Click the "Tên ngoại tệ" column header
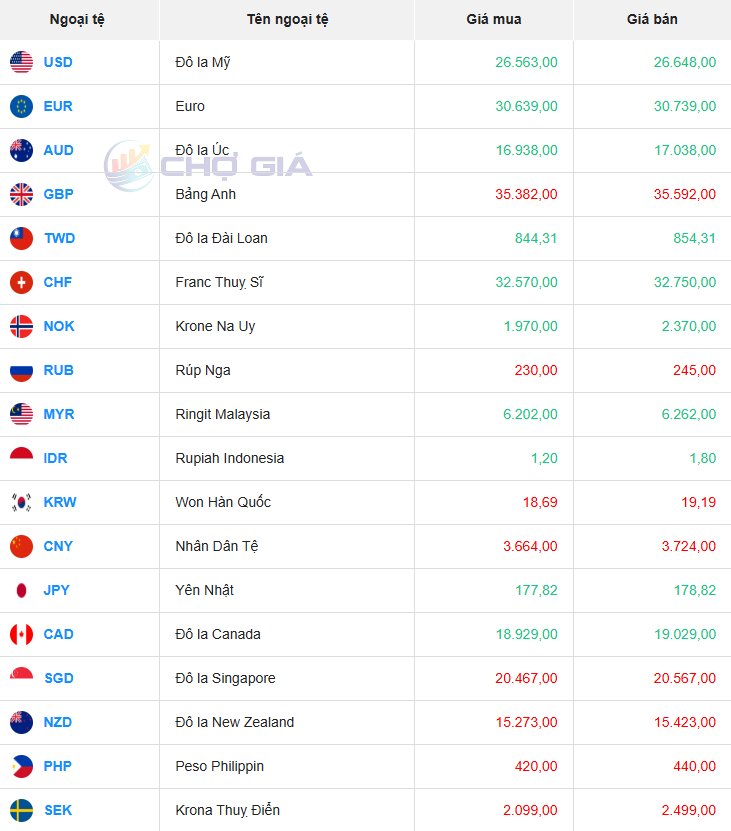 point(287,19)
